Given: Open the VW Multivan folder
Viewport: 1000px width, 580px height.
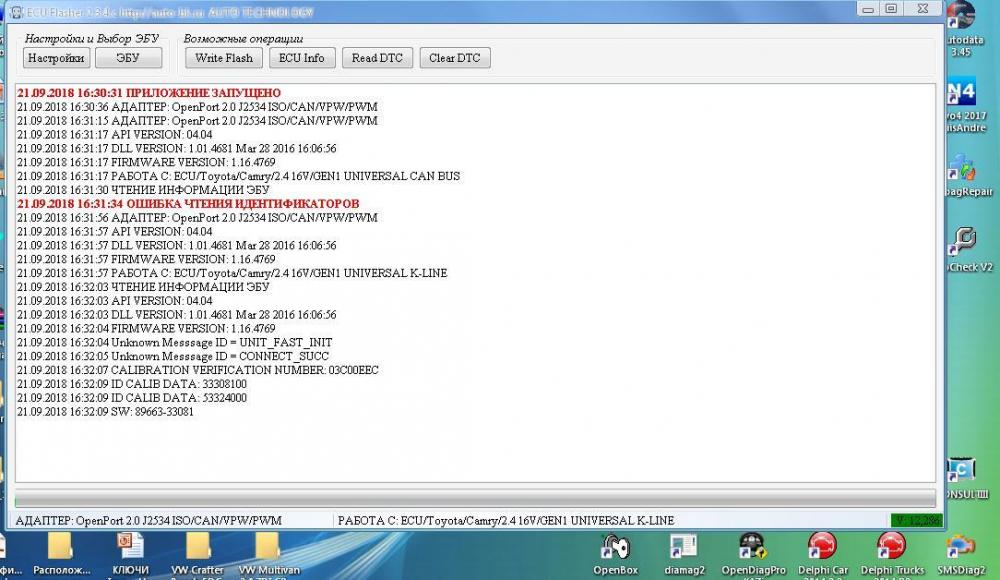Looking at the screenshot, I should (x=266, y=547).
